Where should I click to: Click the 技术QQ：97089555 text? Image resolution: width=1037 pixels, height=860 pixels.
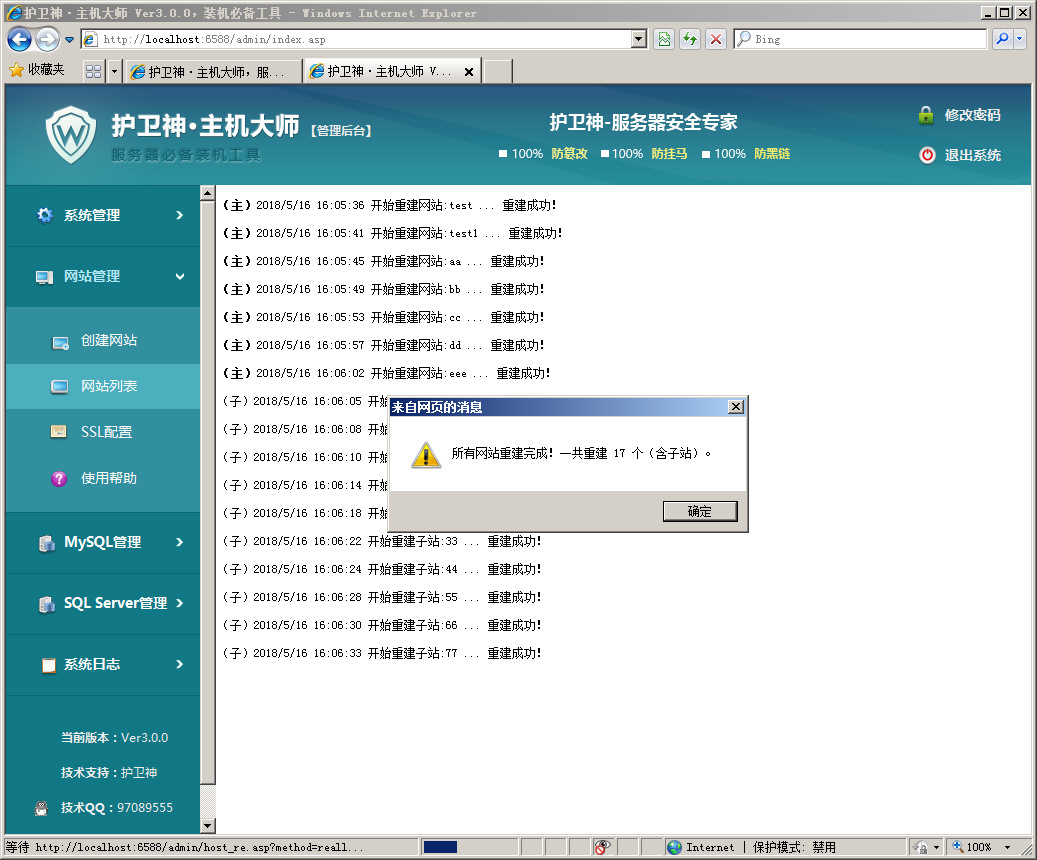[117, 808]
